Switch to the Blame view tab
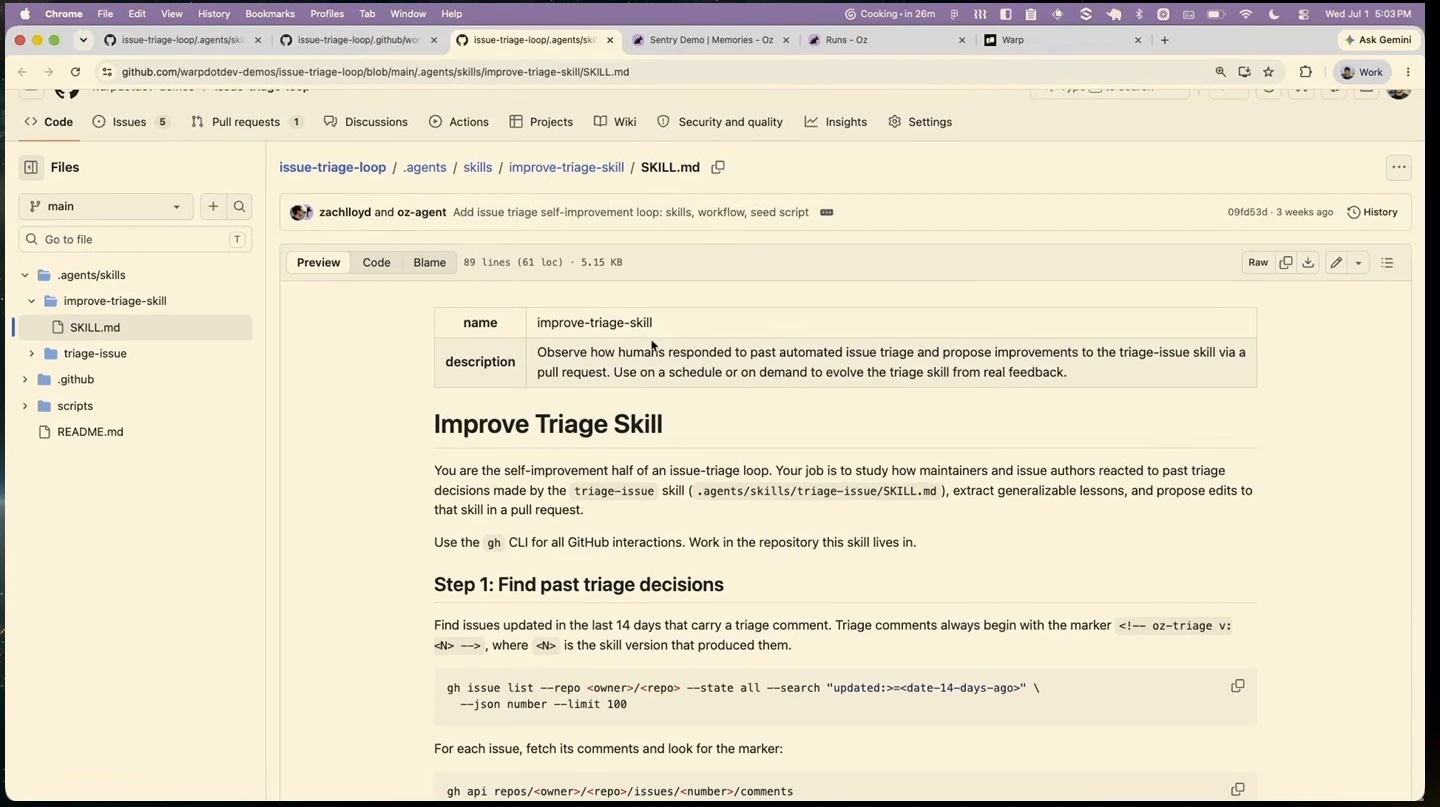 429,262
